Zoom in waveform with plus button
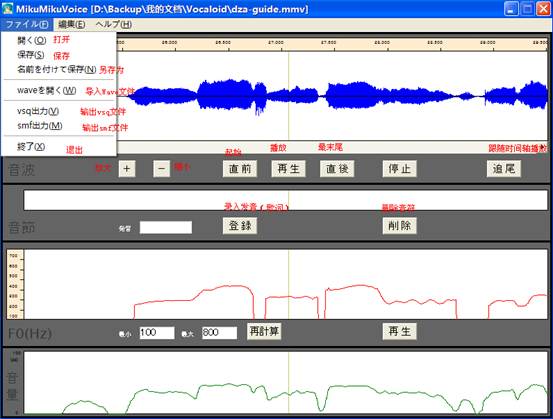The height and width of the screenshot is (419, 553). tap(127, 169)
